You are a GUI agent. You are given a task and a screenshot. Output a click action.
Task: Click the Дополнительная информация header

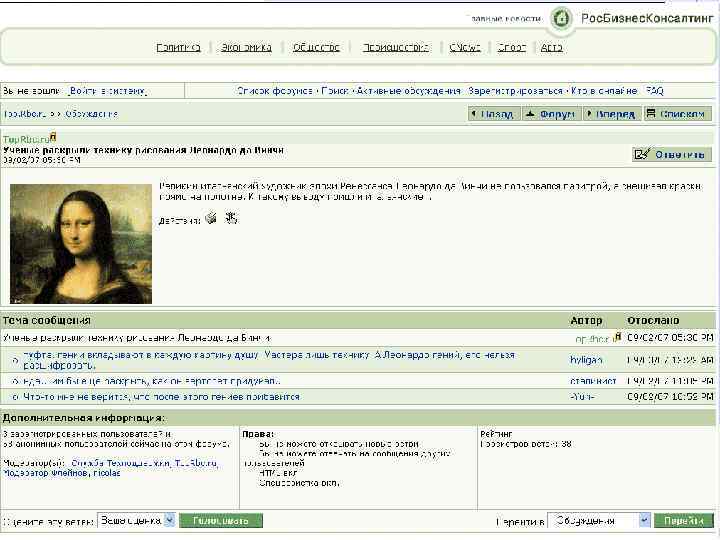pos(84,418)
